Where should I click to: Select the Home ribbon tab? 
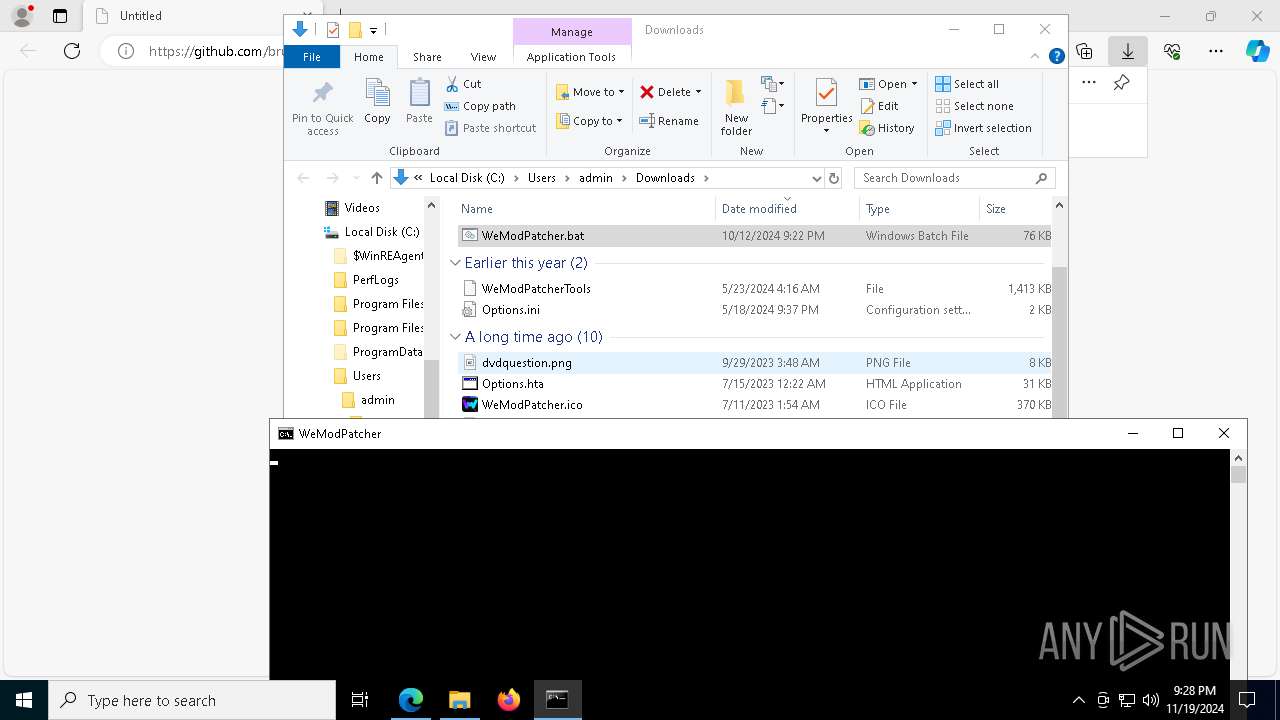point(368,57)
